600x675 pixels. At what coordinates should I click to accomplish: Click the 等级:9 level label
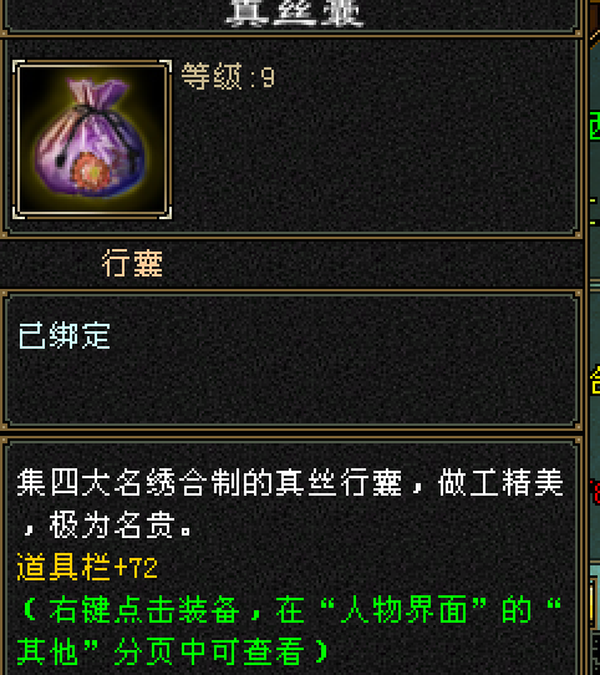coord(228,77)
